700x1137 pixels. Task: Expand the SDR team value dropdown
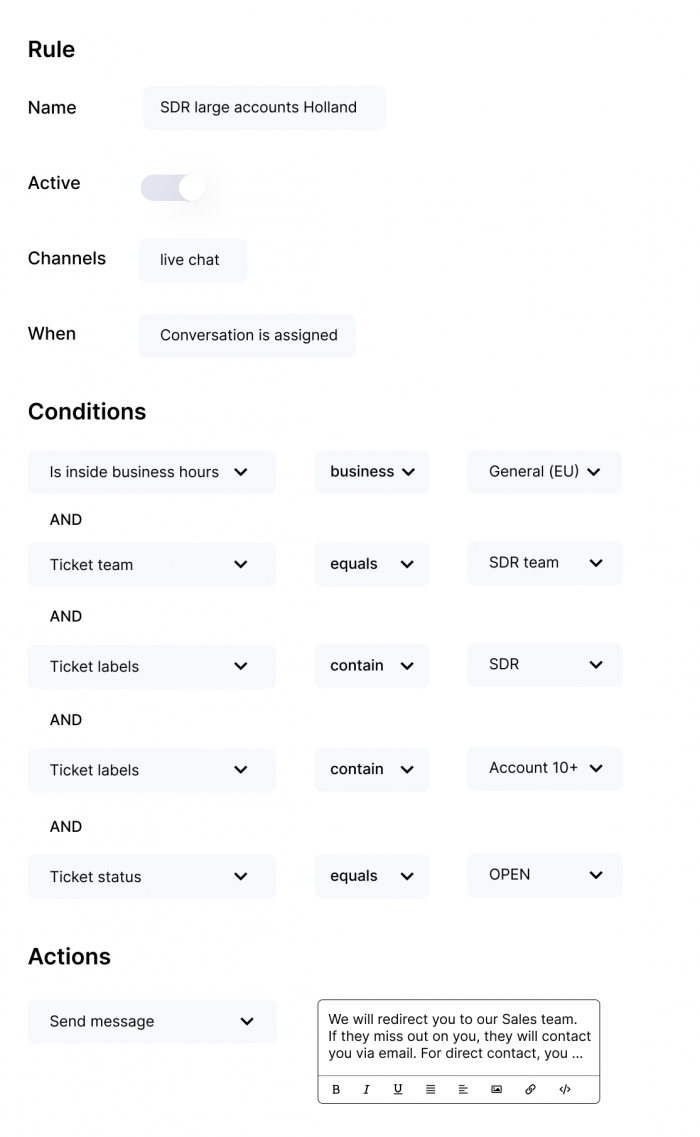[x=543, y=562]
